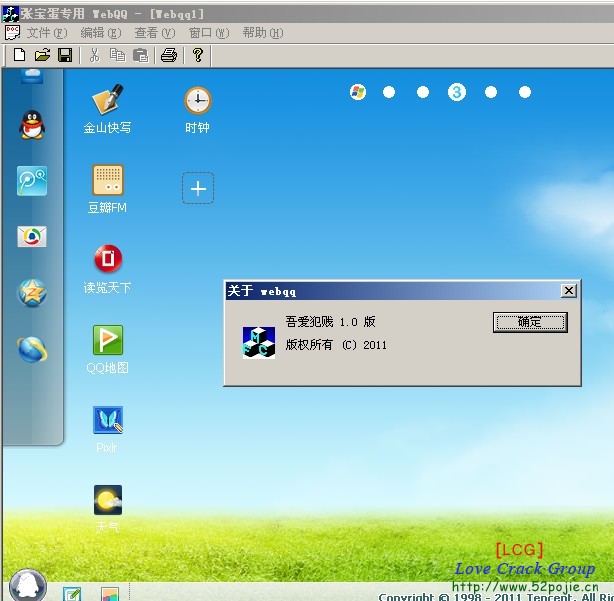Select the highlighted desktop page 3 indicator
This screenshot has width=614, height=601.
click(457, 92)
